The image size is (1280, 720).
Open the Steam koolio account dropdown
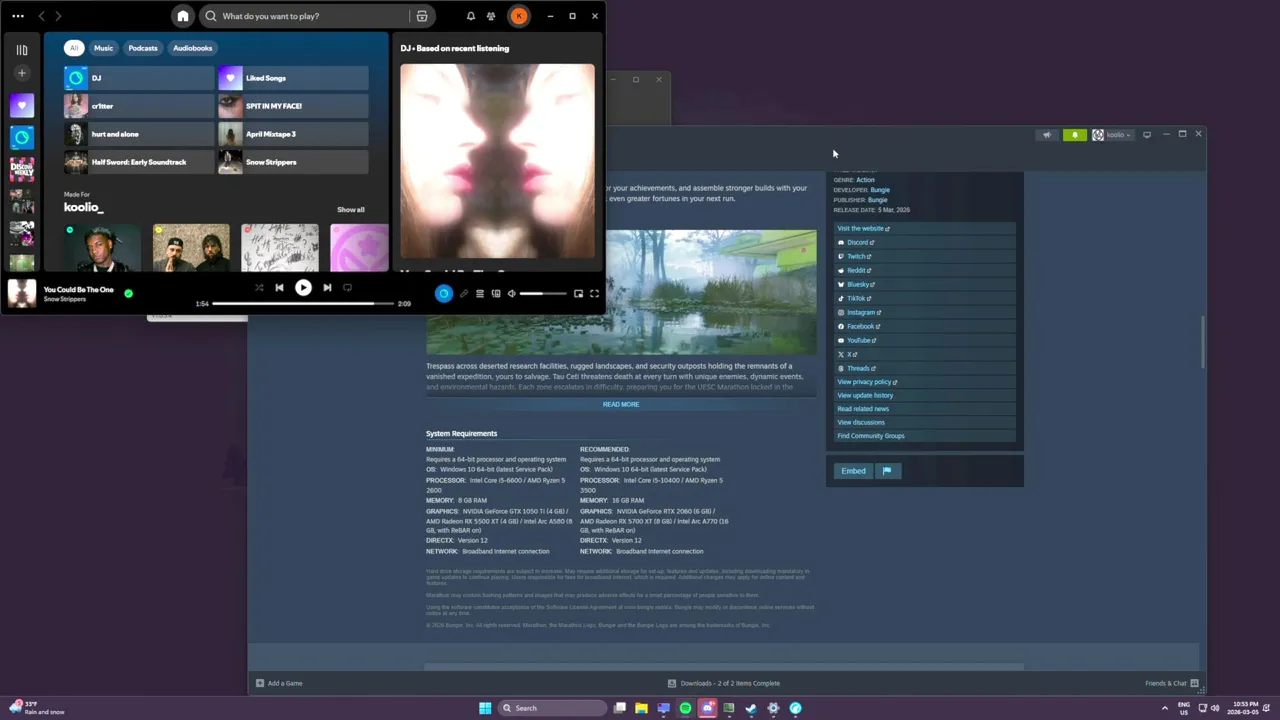[1112, 135]
